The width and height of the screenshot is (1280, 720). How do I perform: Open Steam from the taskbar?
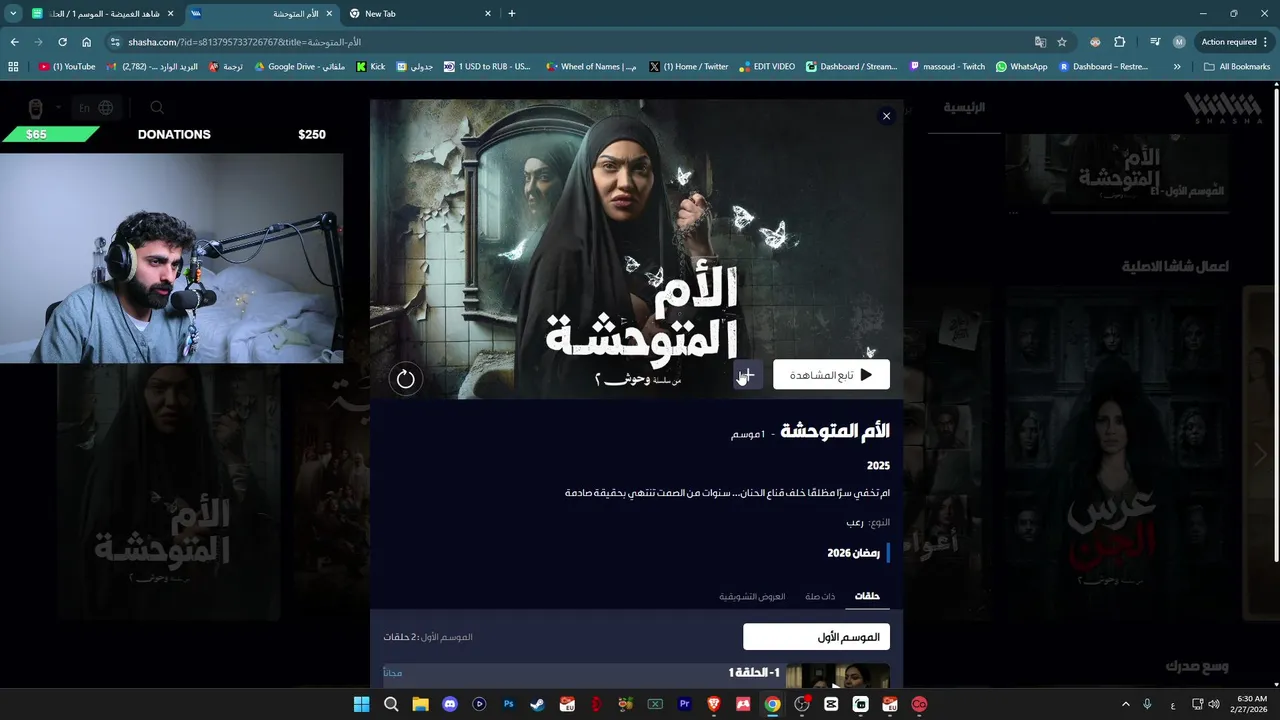pos(538,704)
